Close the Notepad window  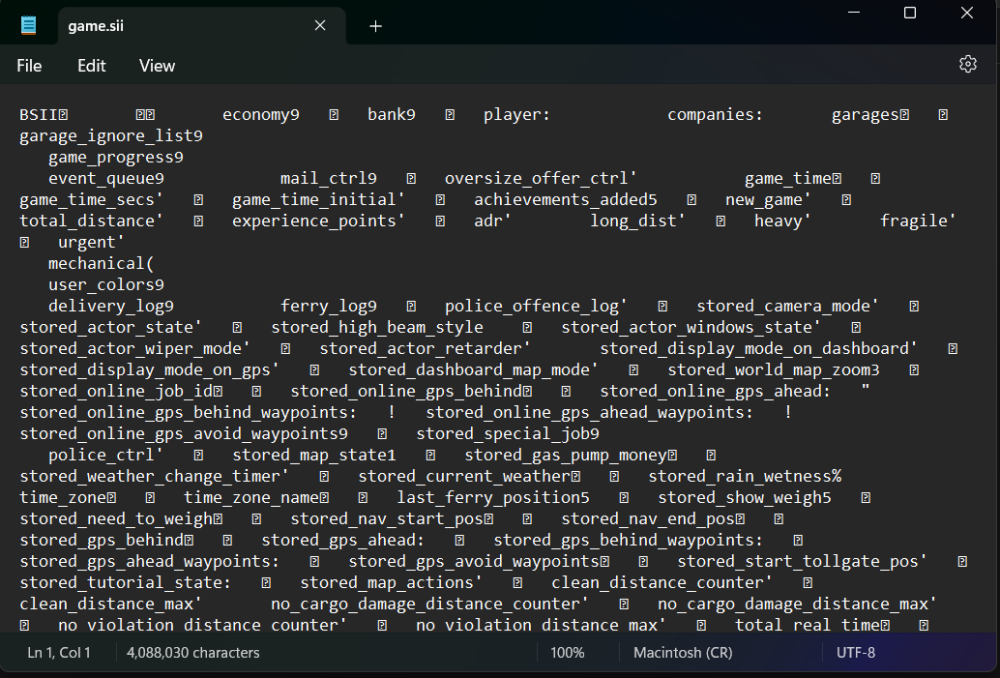tap(966, 13)
